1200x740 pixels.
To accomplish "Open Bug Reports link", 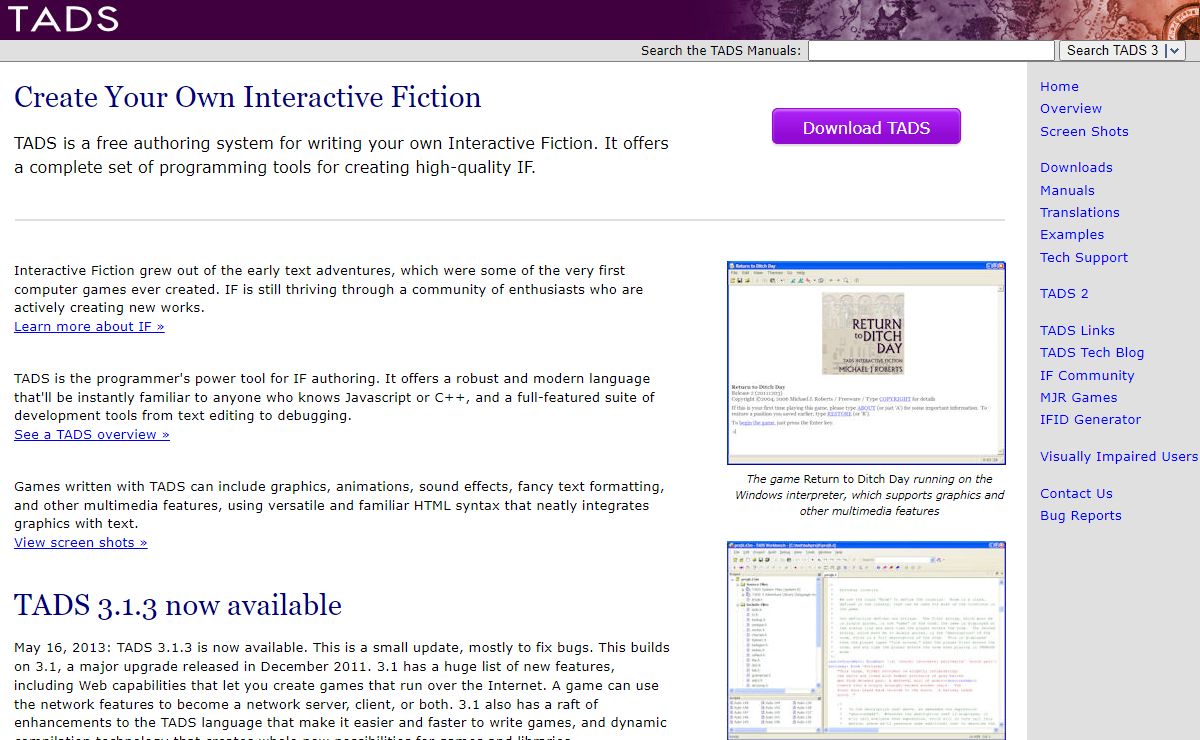I will coord(1081,515).
